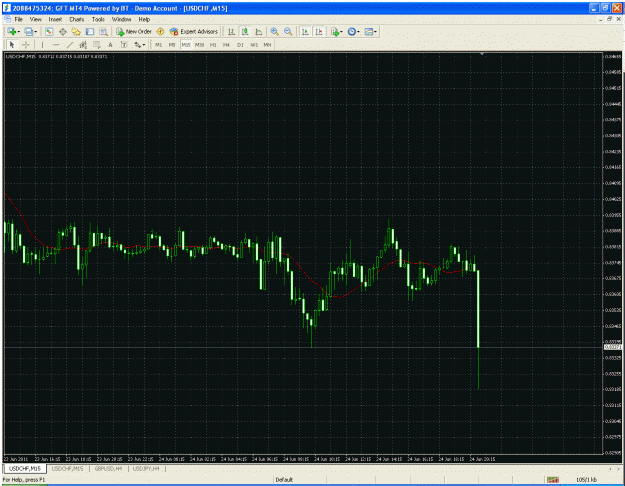Select the text label 'T' tool
Image resolution: width=625 pixels, height=486 pixels.
[124, 45]
